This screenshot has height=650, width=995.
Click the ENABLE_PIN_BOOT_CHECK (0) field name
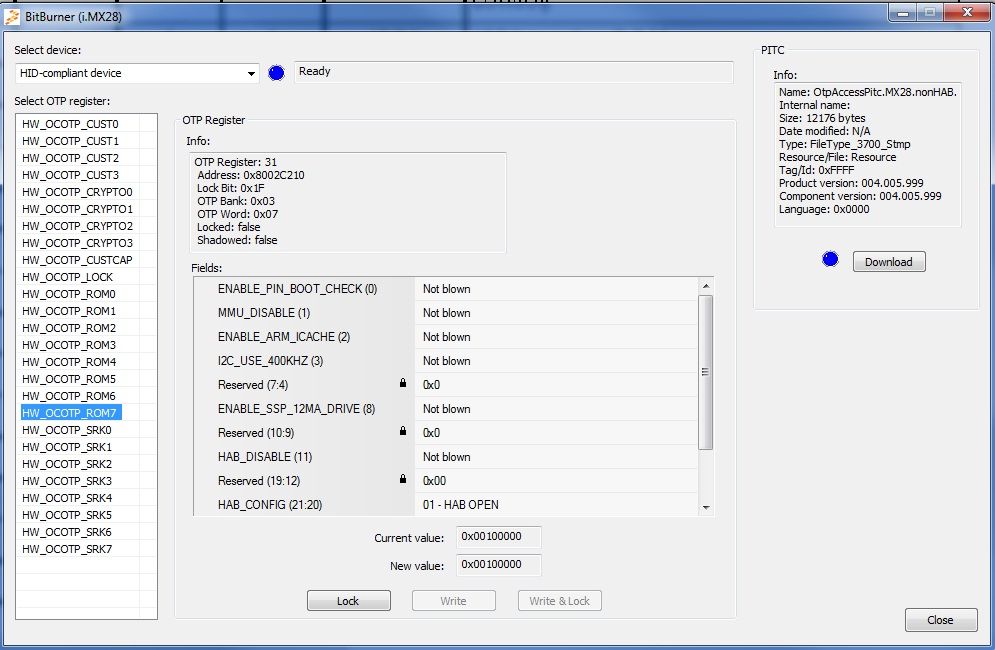coord(297,289)
